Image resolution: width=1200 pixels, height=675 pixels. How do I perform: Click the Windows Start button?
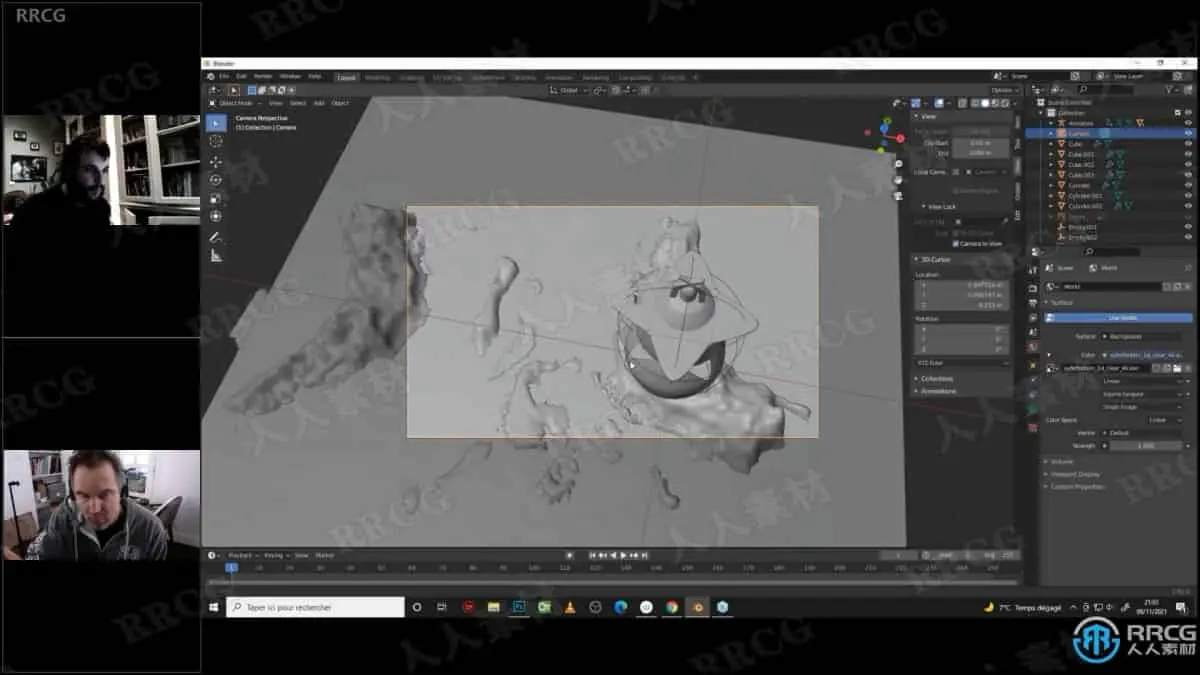[x=214, y=607]
